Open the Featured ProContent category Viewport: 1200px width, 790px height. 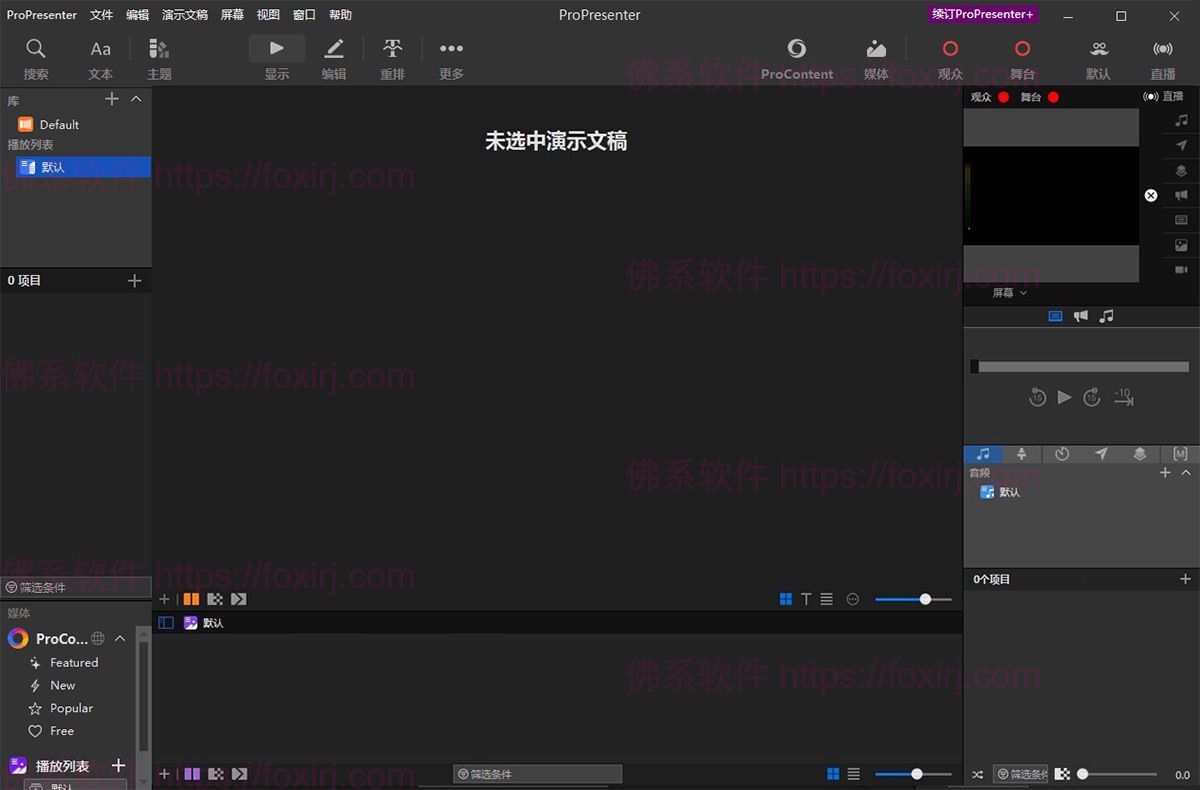[x=74, y=662]
